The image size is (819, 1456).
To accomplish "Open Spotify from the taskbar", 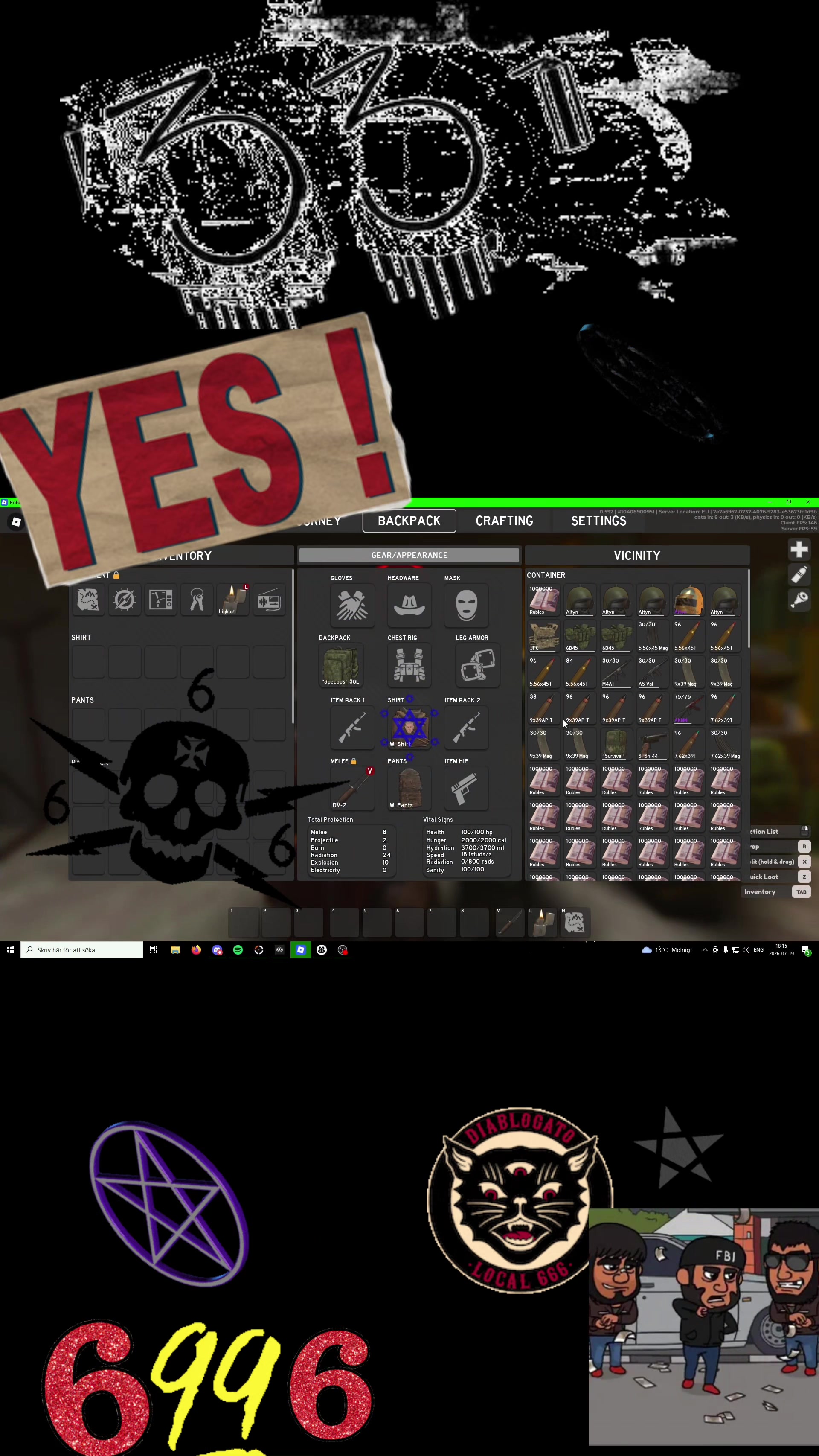I will pyautogui.click(x=238, y=950).
